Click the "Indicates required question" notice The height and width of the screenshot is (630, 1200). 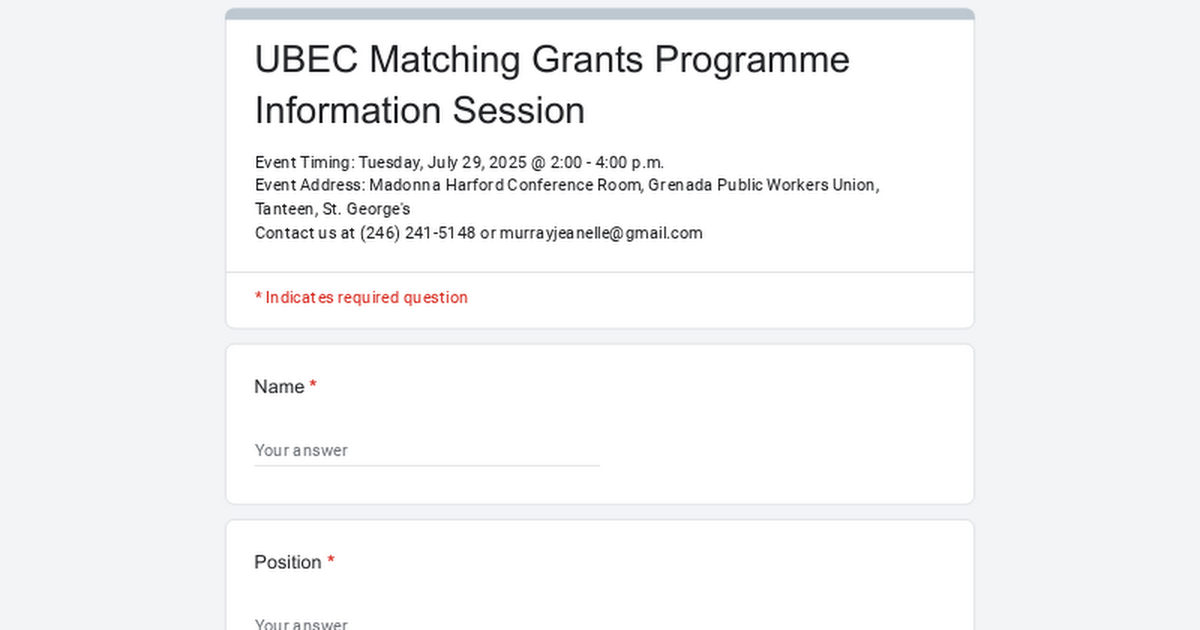pos(361,297)
